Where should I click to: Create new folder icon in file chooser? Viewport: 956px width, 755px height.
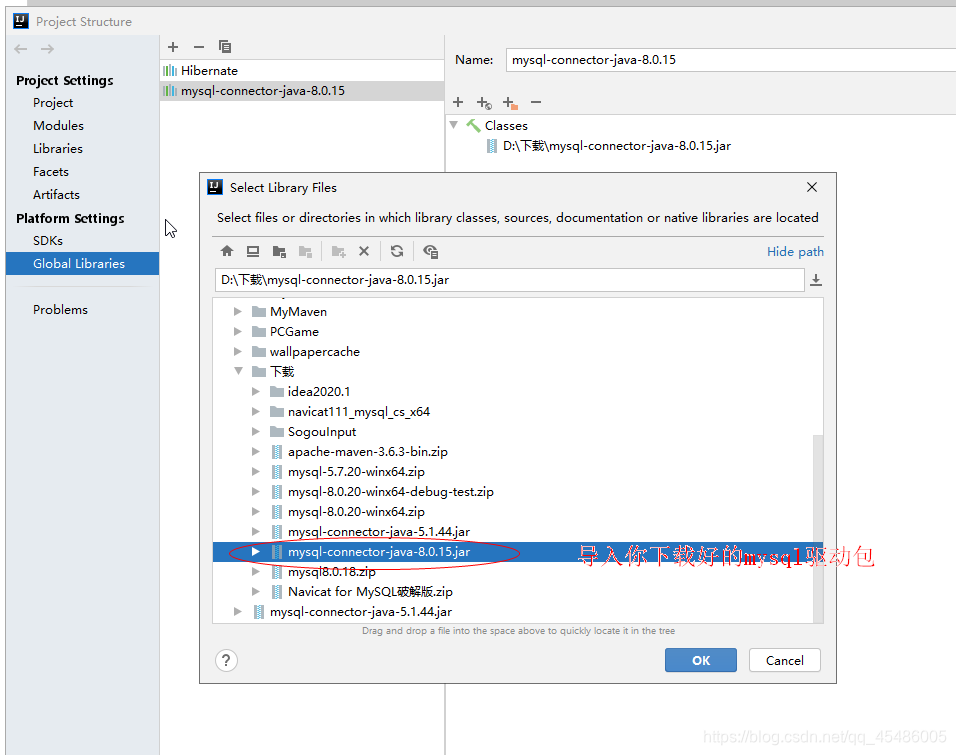tap(338, 251)
